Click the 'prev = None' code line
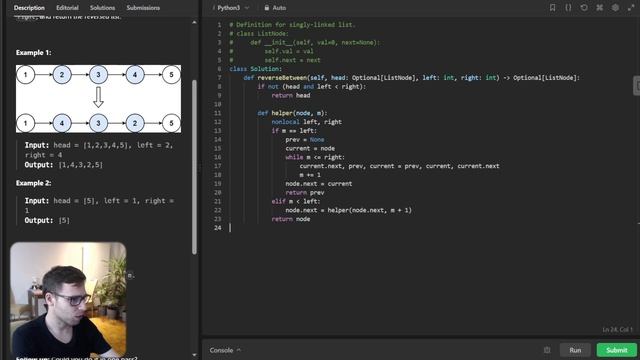640x360 pixels. point(305,140)
